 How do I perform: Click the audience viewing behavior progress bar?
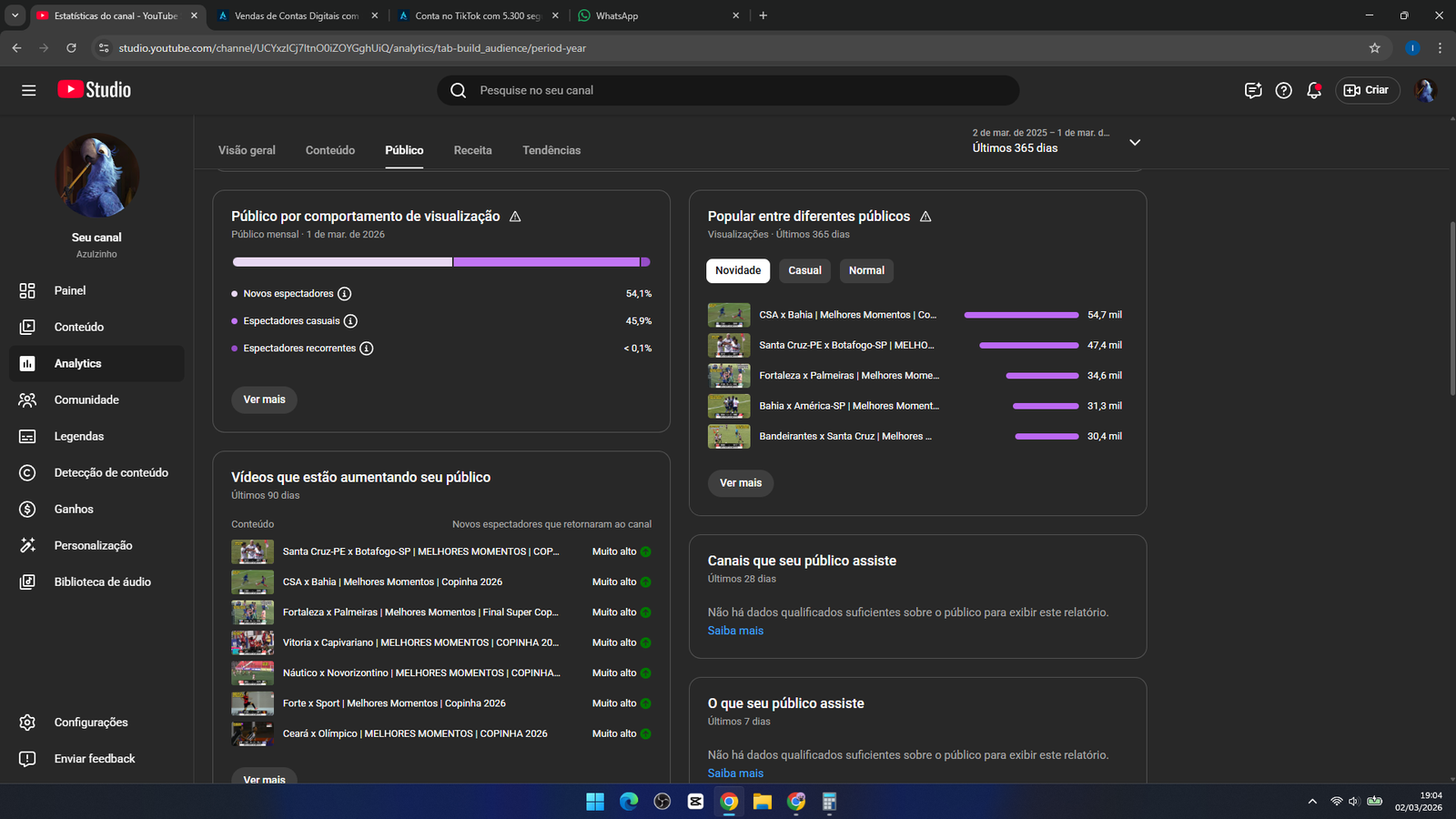(441, 262)
